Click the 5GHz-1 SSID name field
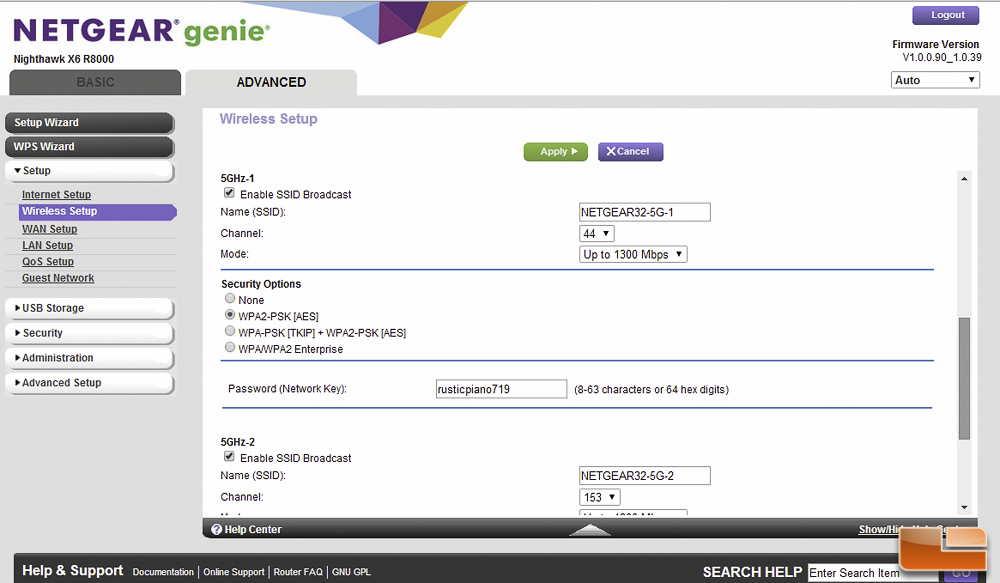Image resolution: width=1000 pixels, height=583 pixels. click(x=644, y=212)
